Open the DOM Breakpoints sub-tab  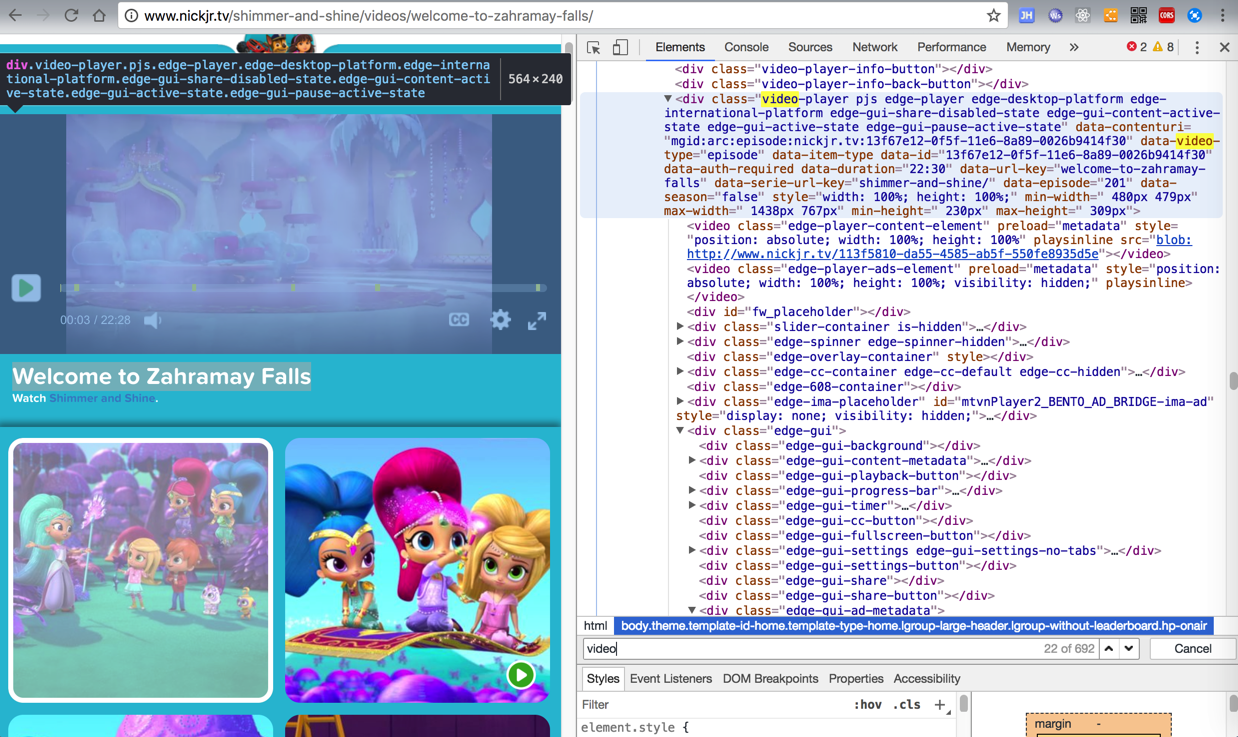click(770, 679)
